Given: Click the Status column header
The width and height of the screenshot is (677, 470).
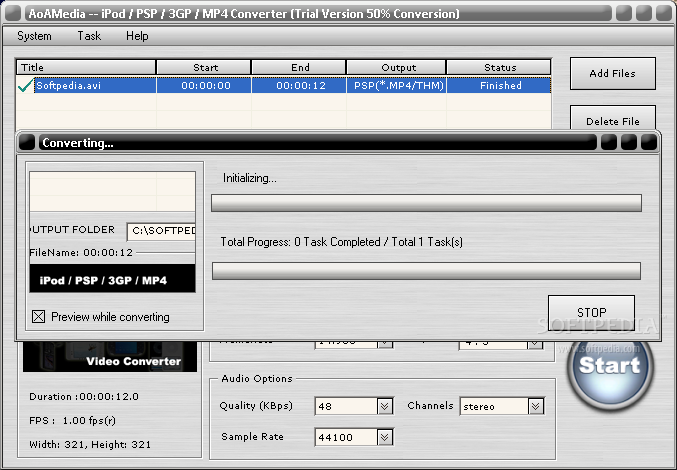Looking at the screenshot, I should [499, 67].
